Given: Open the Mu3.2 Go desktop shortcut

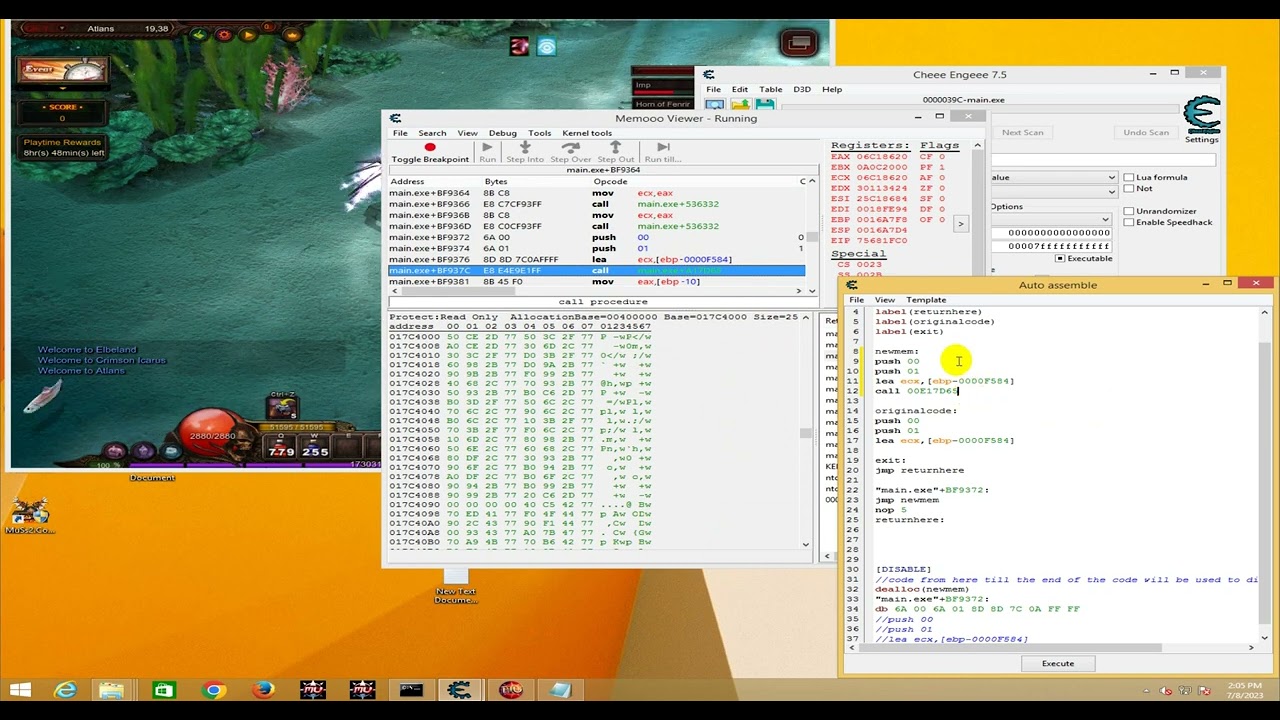Looking at the screenshot, I should [29, 516].
